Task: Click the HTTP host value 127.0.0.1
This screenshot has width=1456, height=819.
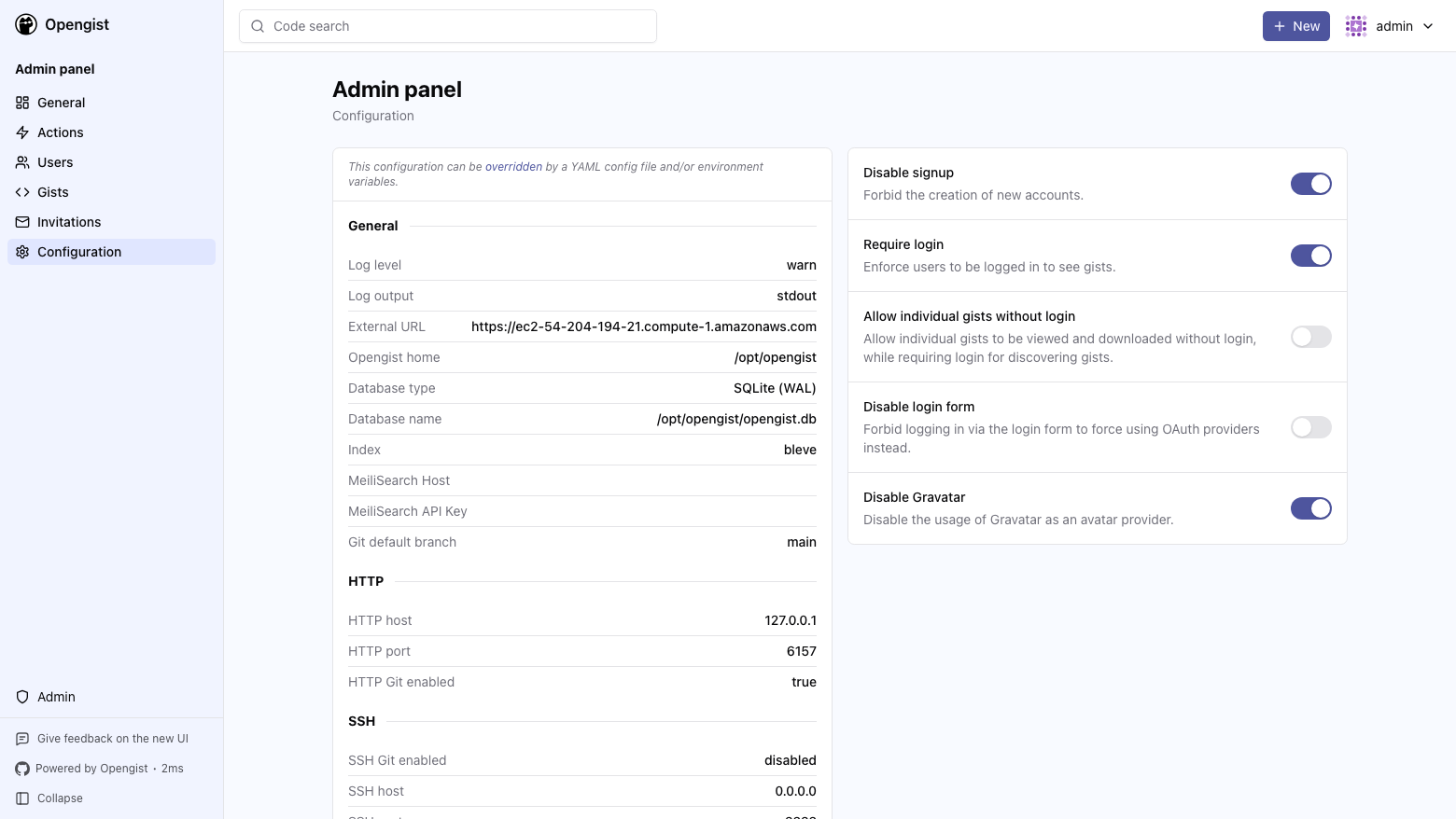Action: click(791, 620)
